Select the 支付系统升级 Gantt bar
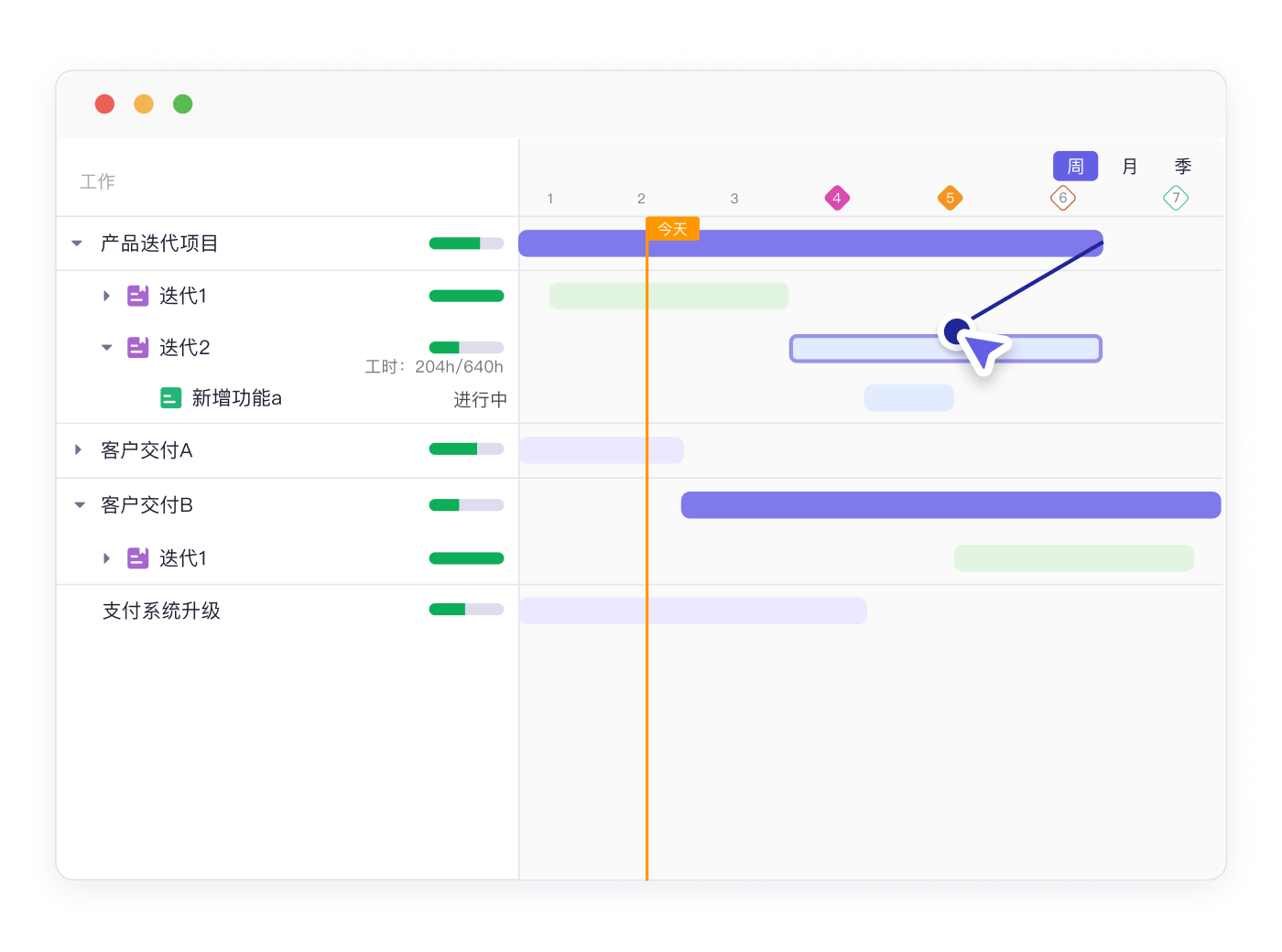 tap(693, 611)
